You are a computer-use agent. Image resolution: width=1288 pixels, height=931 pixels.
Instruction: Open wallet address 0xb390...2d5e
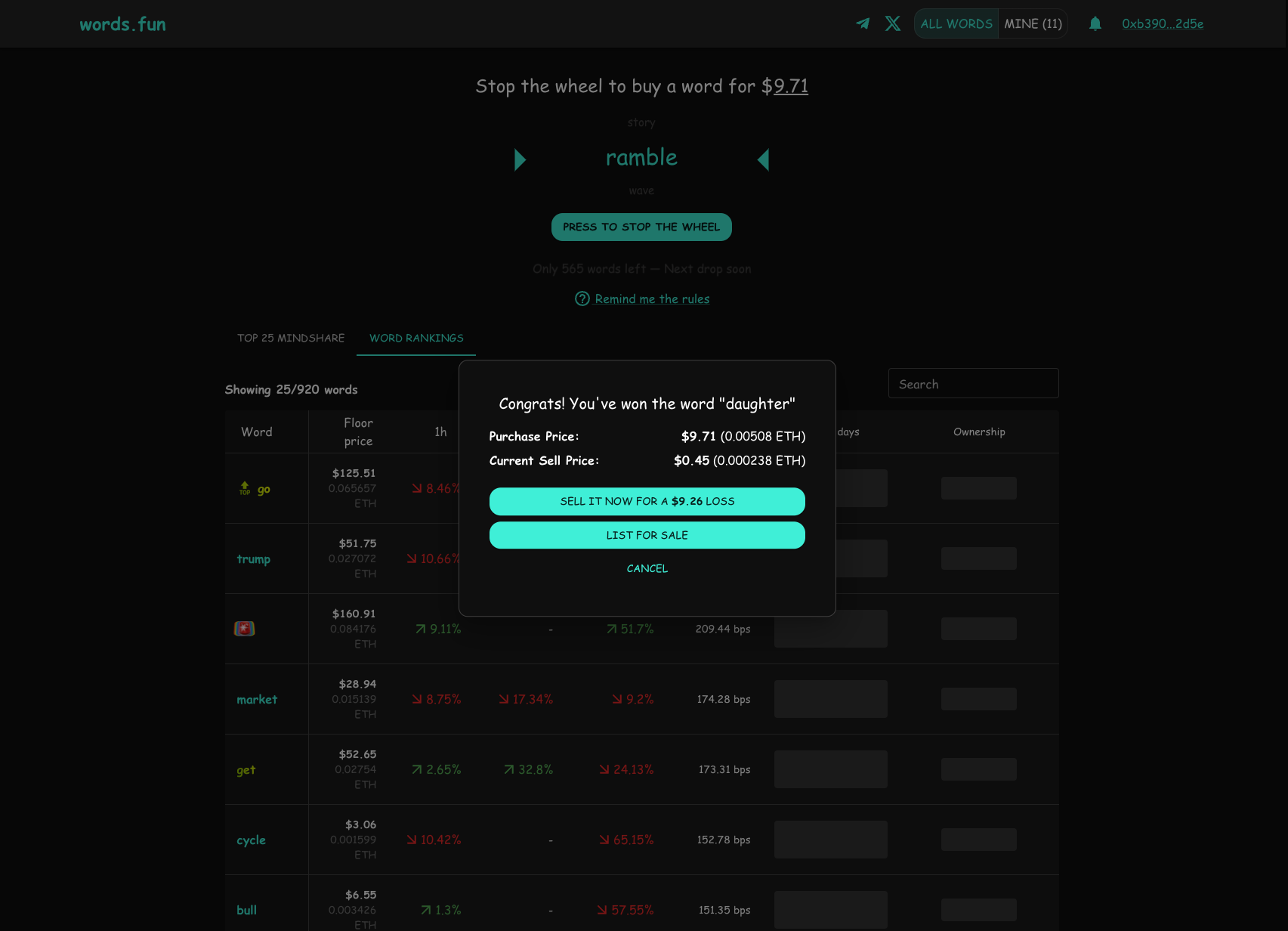pyautogui.click(x=1163, y=23)
